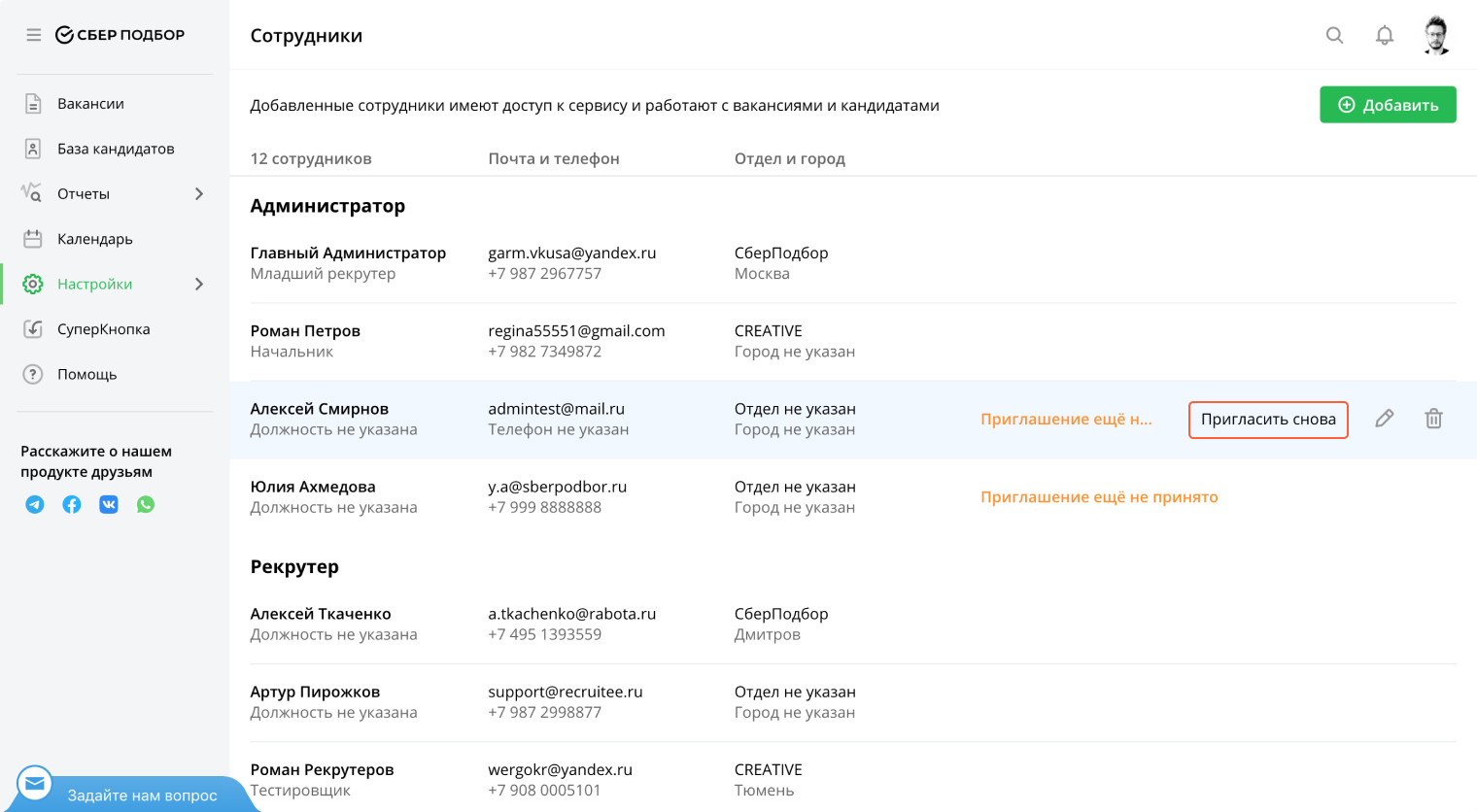Select СуперКнопка in the sidebar
Viewport: 1477px width, 812px height.
pyautogui.click(x=103, y=329)
